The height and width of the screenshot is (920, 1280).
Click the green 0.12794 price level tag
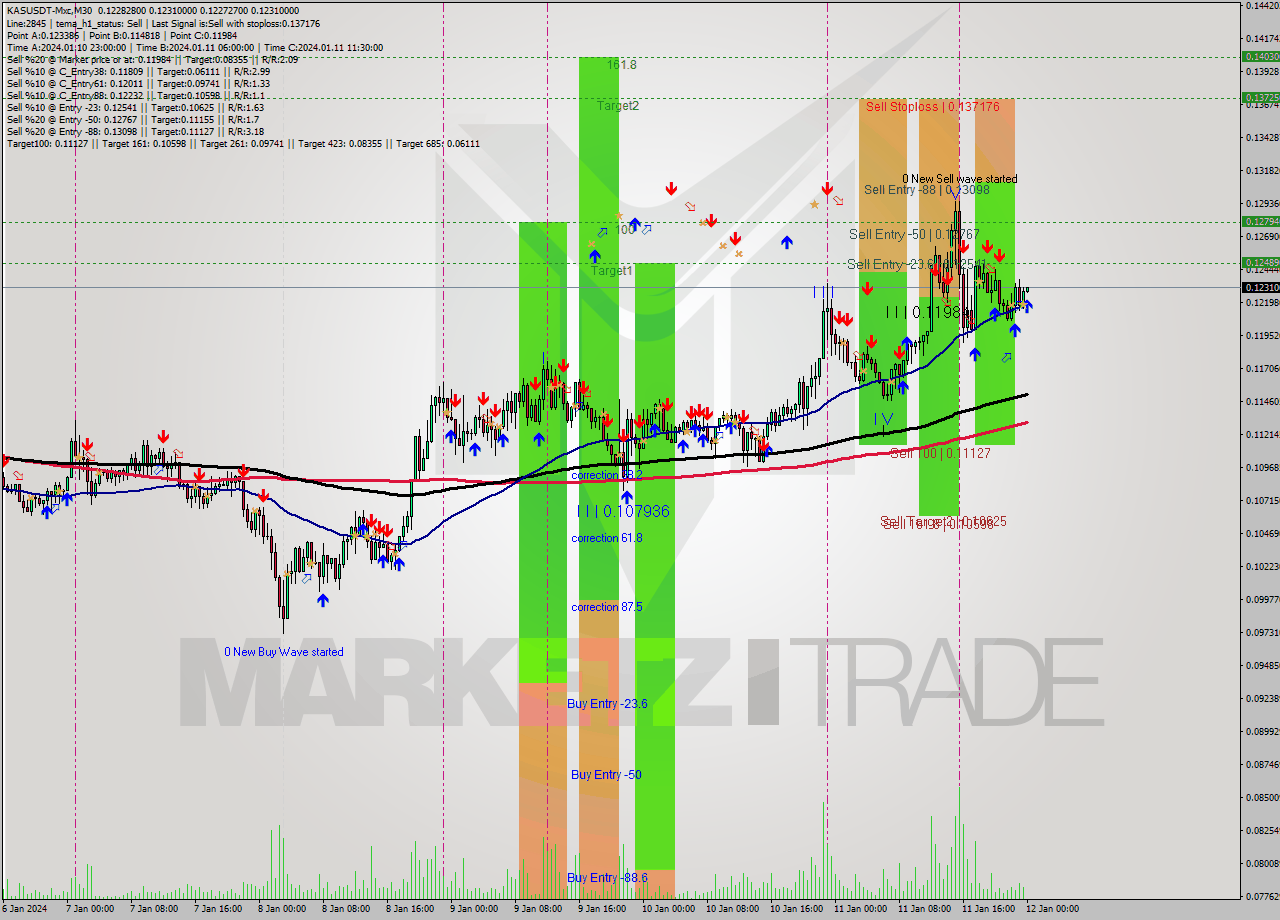(x=1260, y=221)
